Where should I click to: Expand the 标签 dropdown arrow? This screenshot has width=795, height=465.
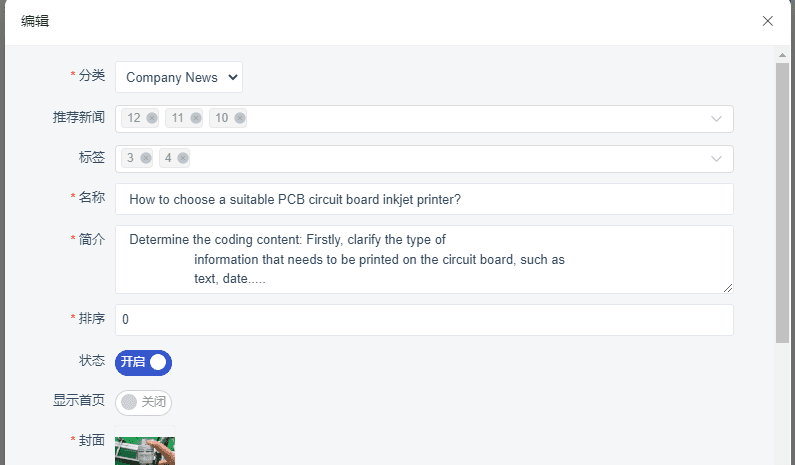[716, 159]
